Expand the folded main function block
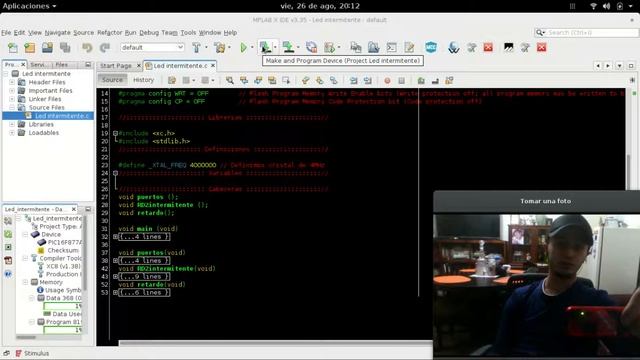 pyautogui.click(x=115, y=237)
